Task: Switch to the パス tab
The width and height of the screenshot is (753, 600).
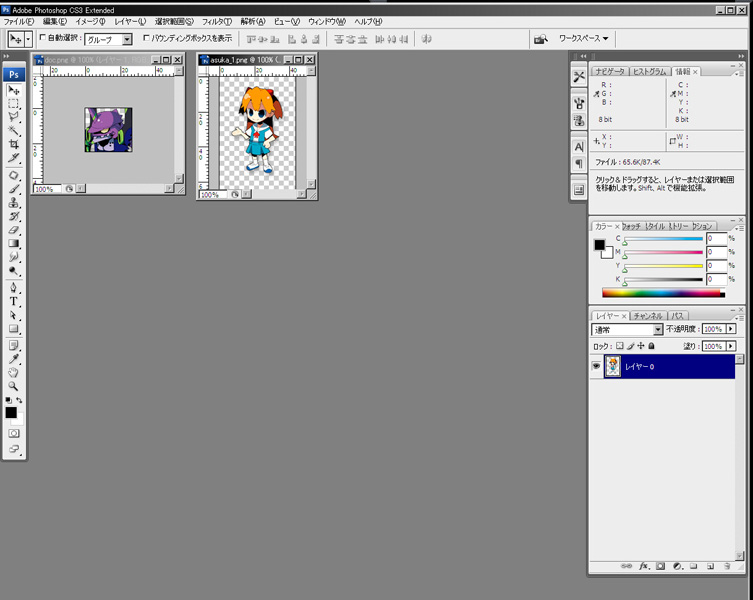Action: point(678,316)
